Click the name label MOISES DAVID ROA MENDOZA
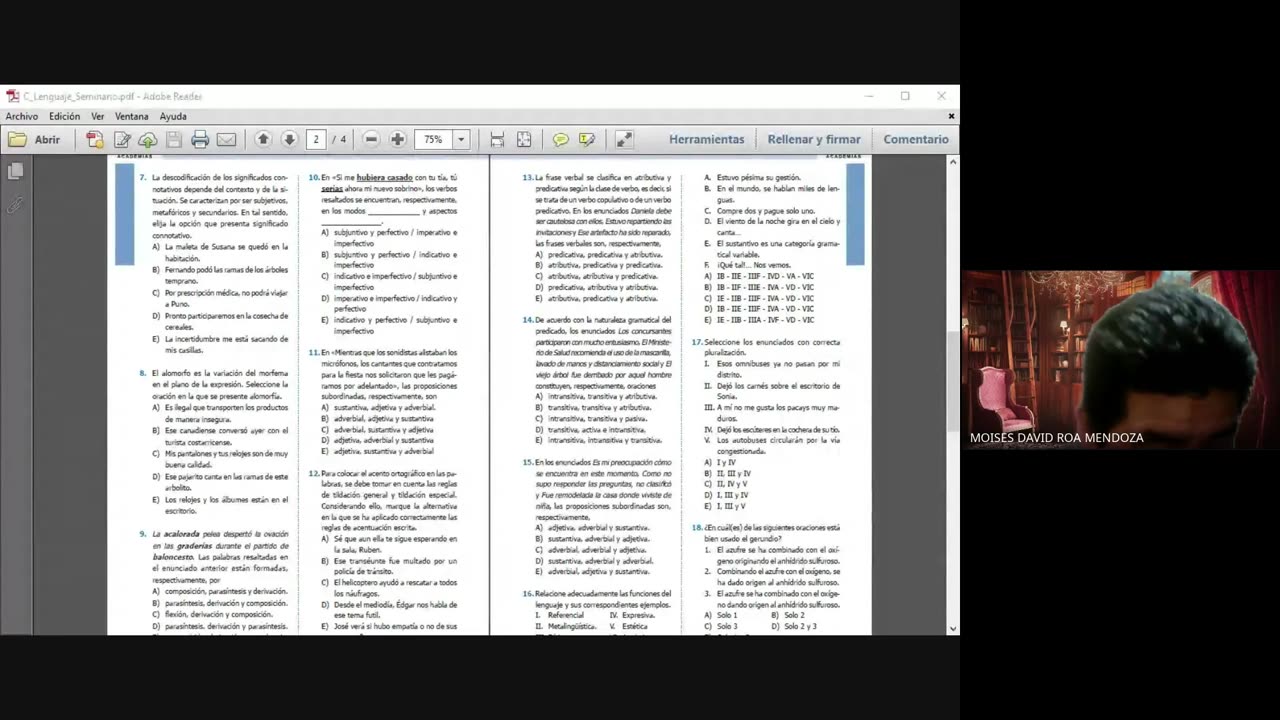The height and width of the screenshot is (720, 1280). [x=1056, y=438]
